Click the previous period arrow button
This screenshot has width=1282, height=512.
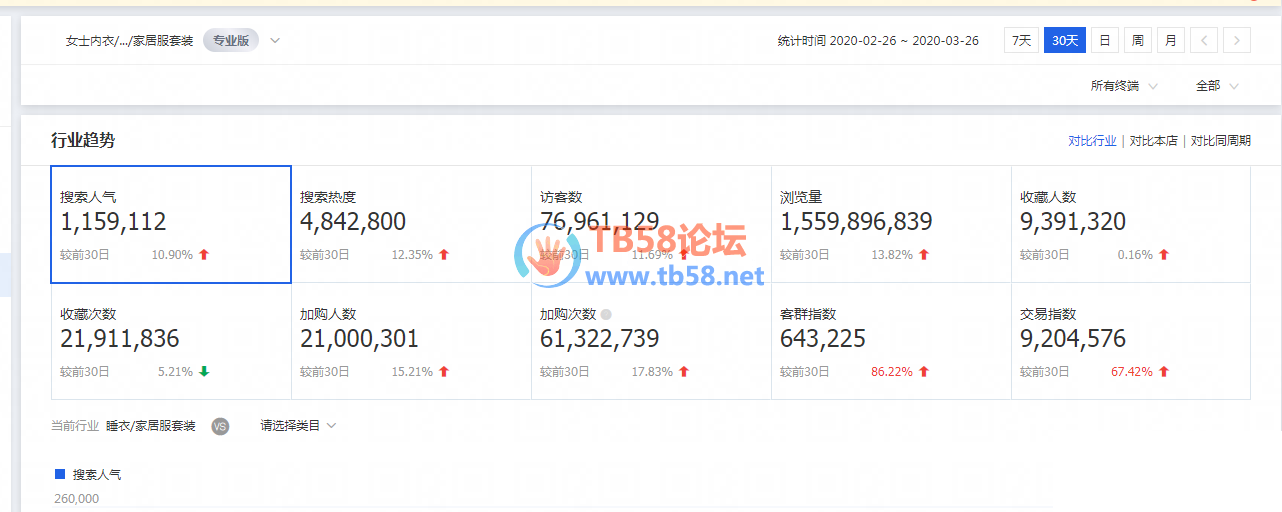(1205, 41)
